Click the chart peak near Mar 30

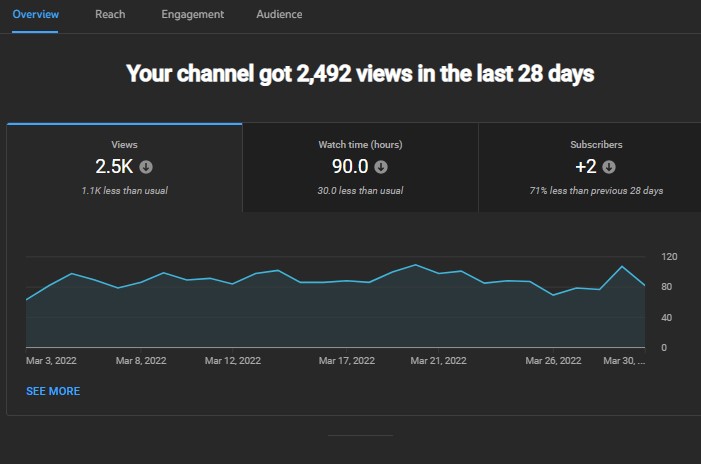pyautogui.click(x=622, y=267)
